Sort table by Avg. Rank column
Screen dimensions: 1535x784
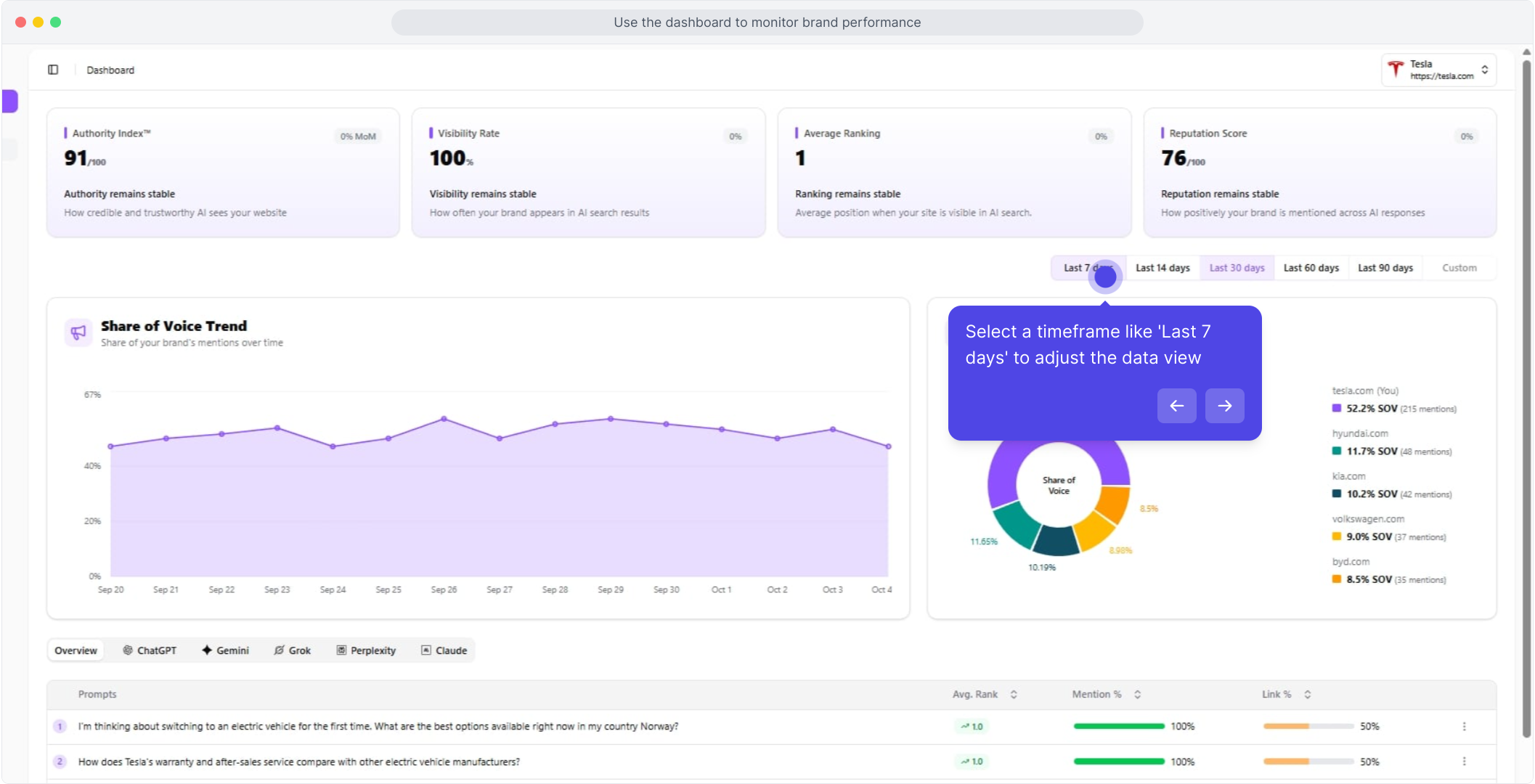click(1014, 695)
